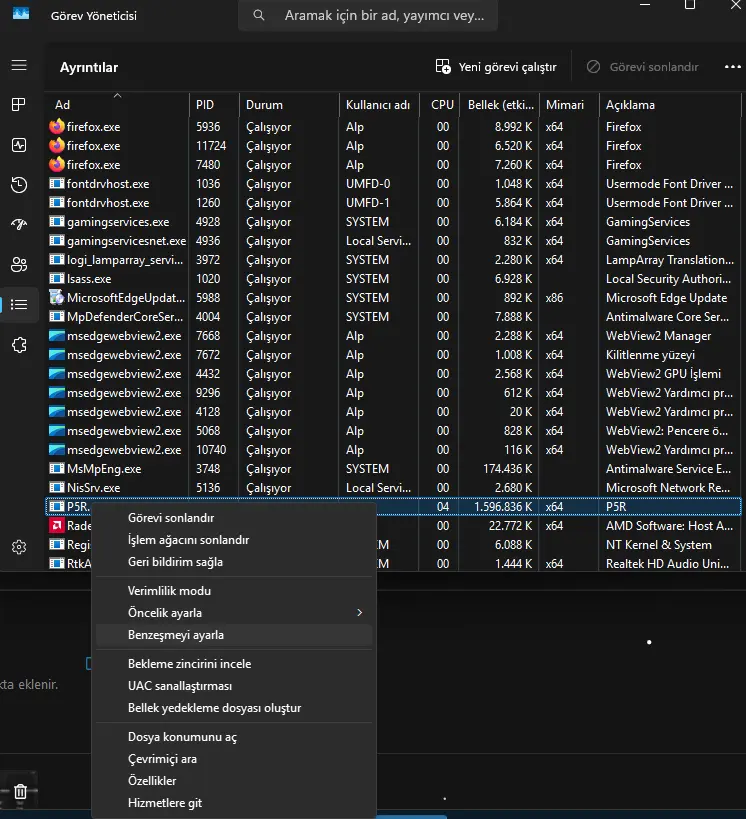Screen dimensions: 746x819
Task: Click the lsass.exe process icon
Action: (x=56, y=278)
